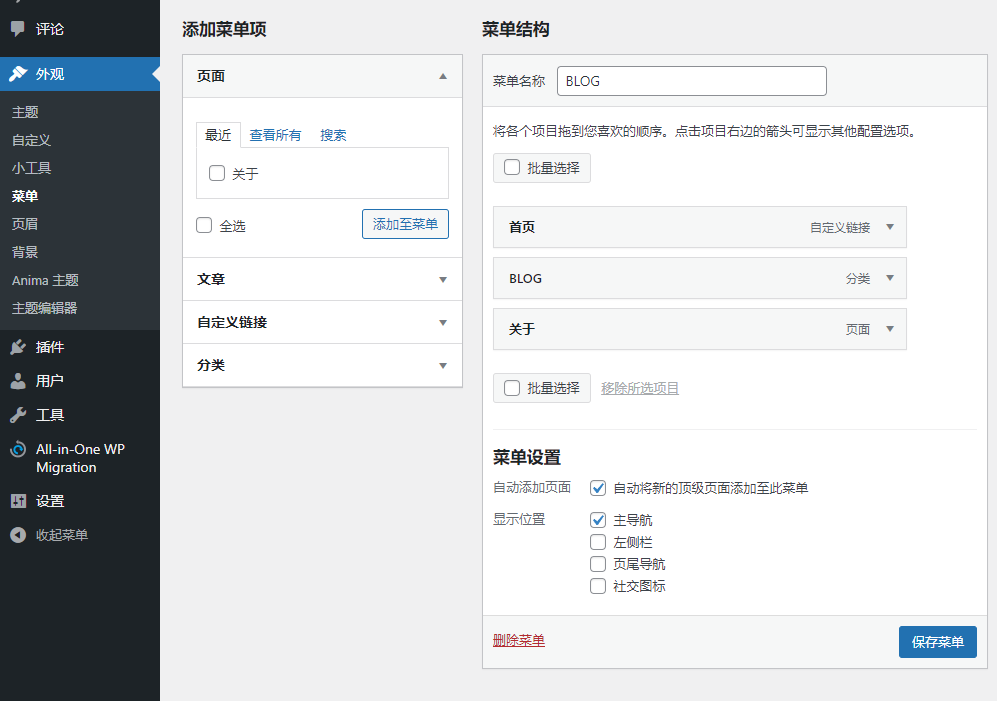This screenshot has height=701, width=997.
Task: Click the 菜单名称 text field
Action: pyautogui.click(x=691, y=81)
